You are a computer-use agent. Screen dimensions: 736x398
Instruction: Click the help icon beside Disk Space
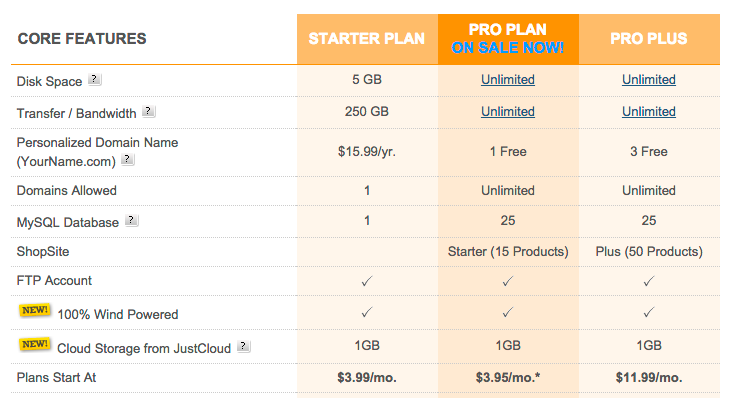pyautogui.click(x=95, y=79)
